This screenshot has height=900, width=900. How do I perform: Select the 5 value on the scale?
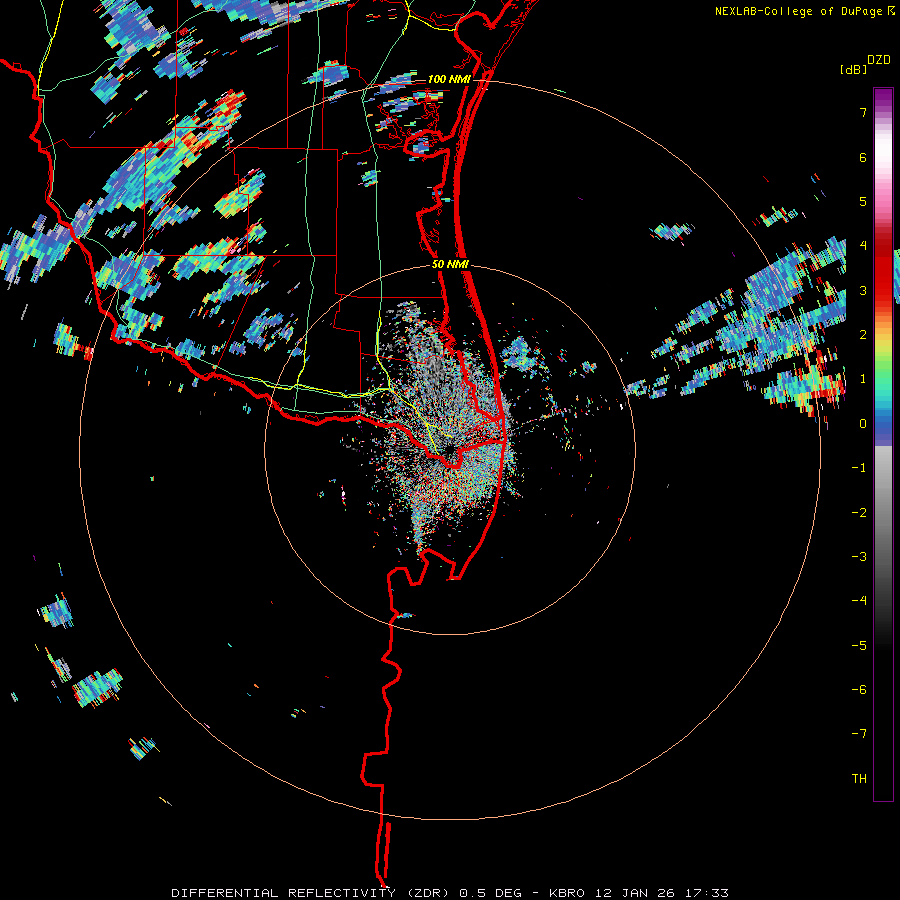pos(863,201)
